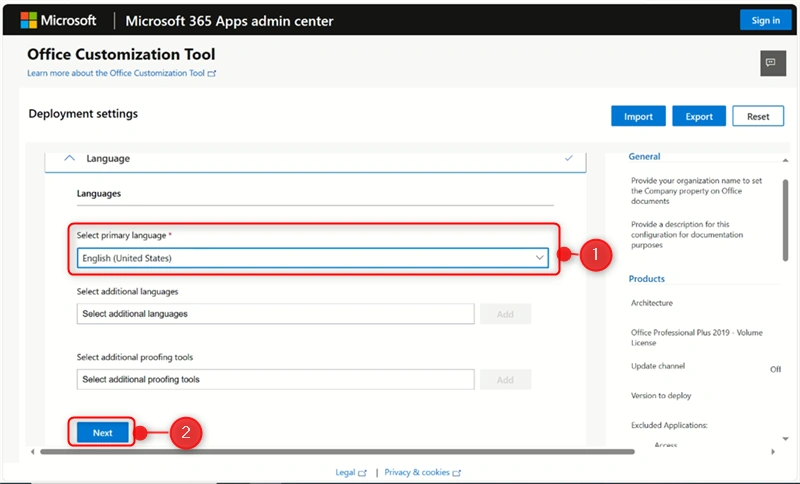The height and width of the screenshot is (484, 800).
Task: Click the Select additional languages field
Action: tap(276, 314)
